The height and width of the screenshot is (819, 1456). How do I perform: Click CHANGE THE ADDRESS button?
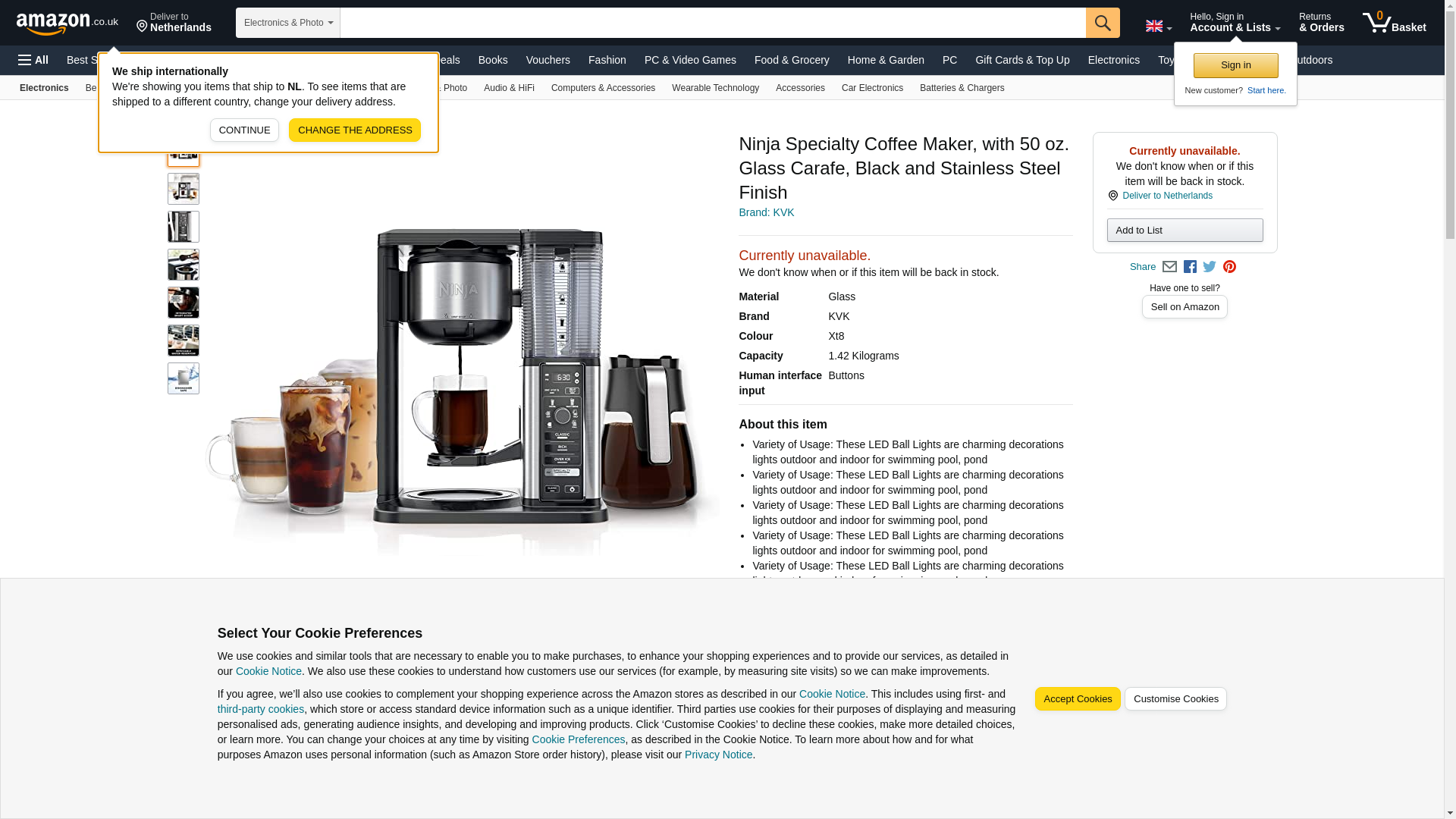355,130
